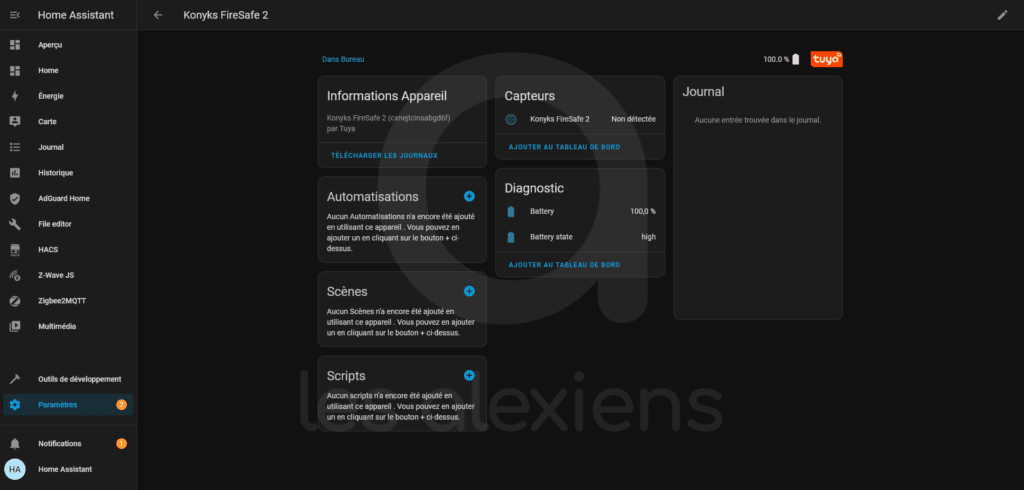
Task: Click the Notifications bell icon
Action: [x=15, y=444]
